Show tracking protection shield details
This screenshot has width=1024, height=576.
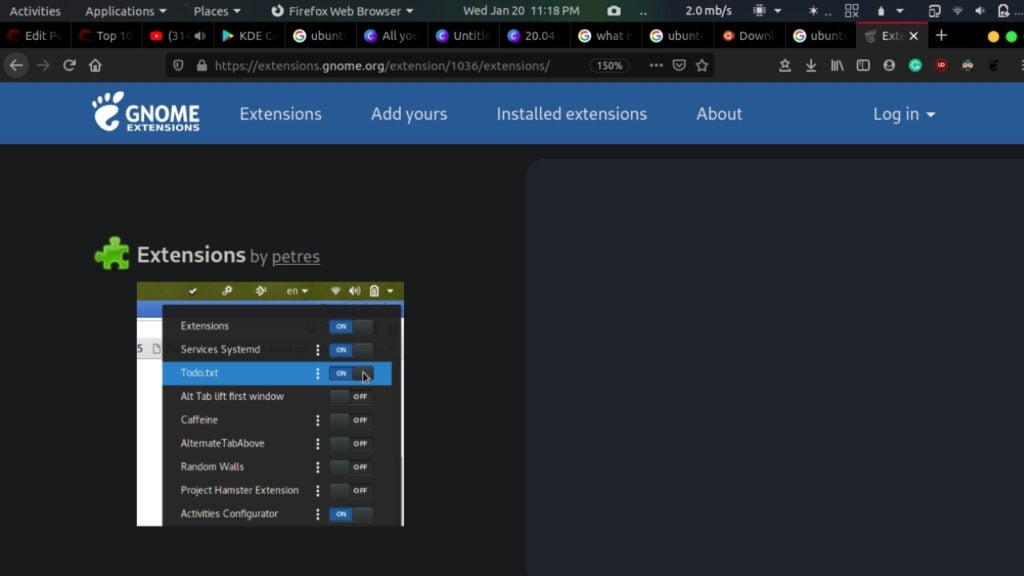click(x=178, y=65)
